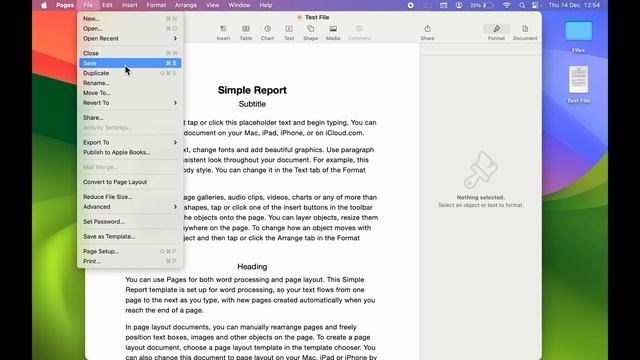The image size is (640, 360).
Task: Click the Heading text in document
Action: click(252, 267)
